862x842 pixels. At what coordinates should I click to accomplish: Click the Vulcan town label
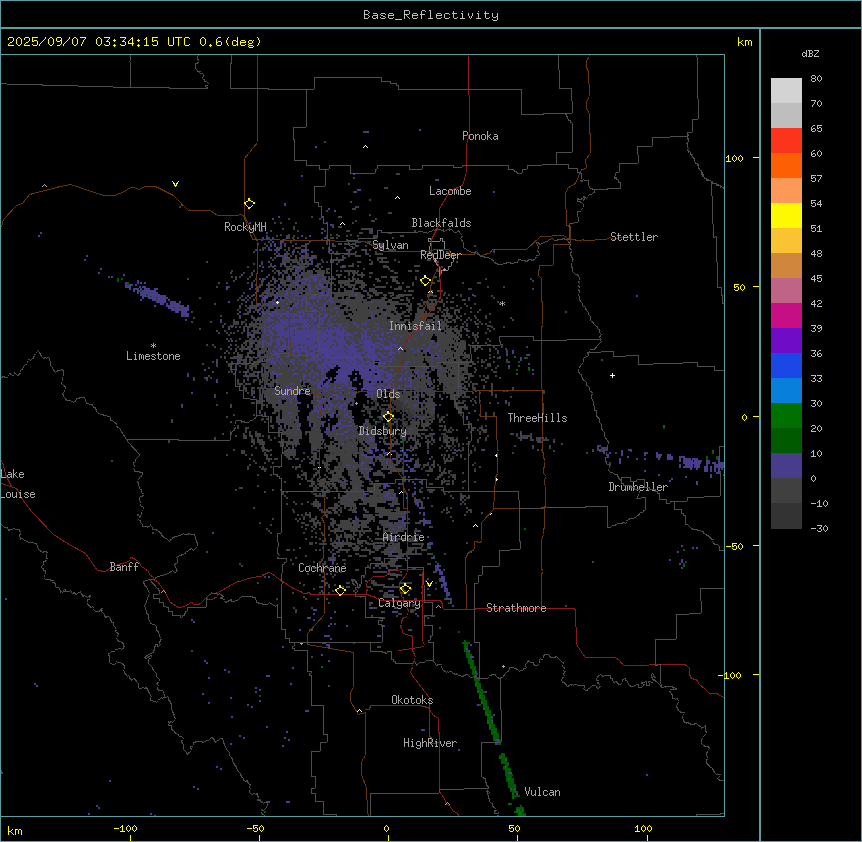(x=542, y=792)
